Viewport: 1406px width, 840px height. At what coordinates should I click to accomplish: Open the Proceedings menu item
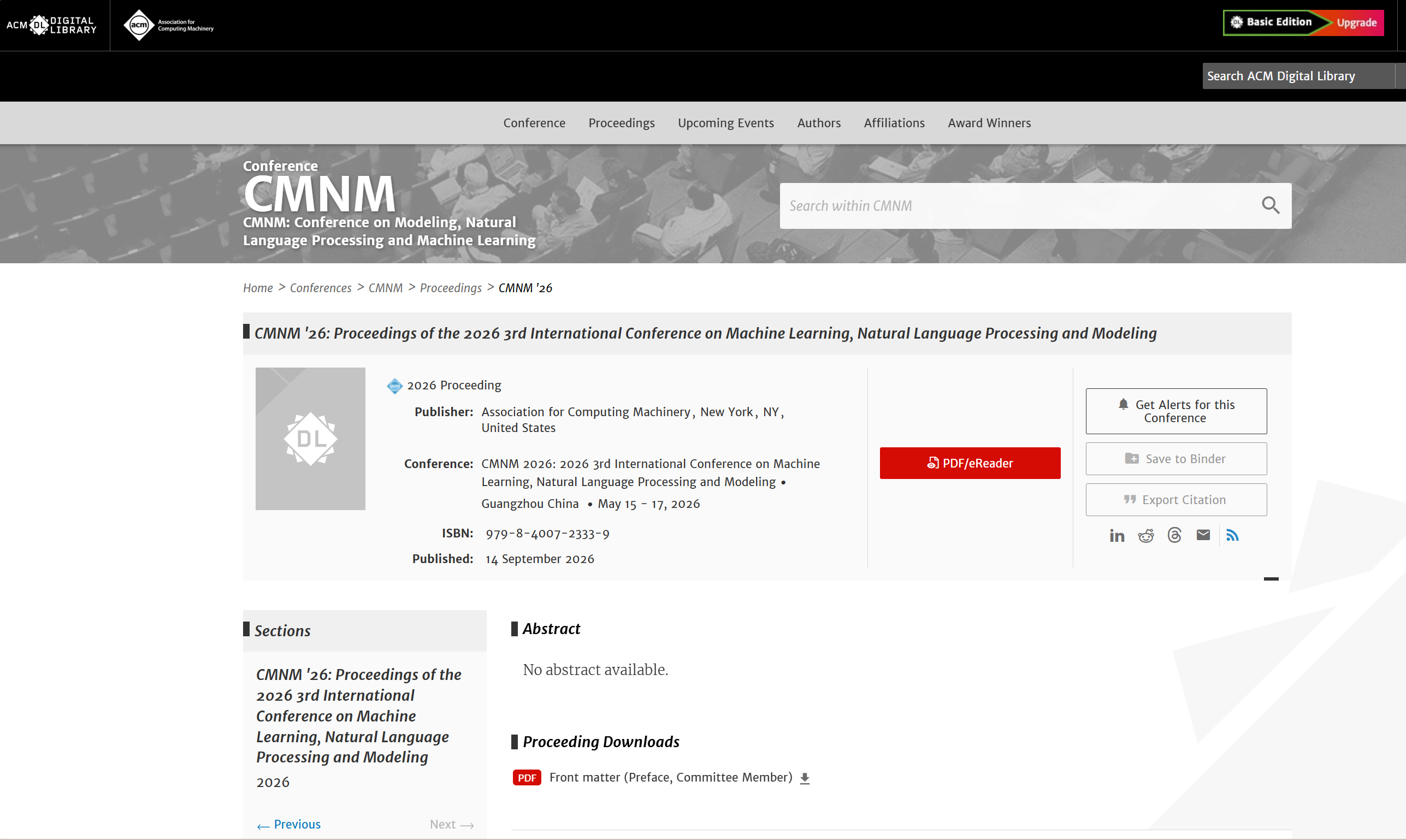point(622,123)
